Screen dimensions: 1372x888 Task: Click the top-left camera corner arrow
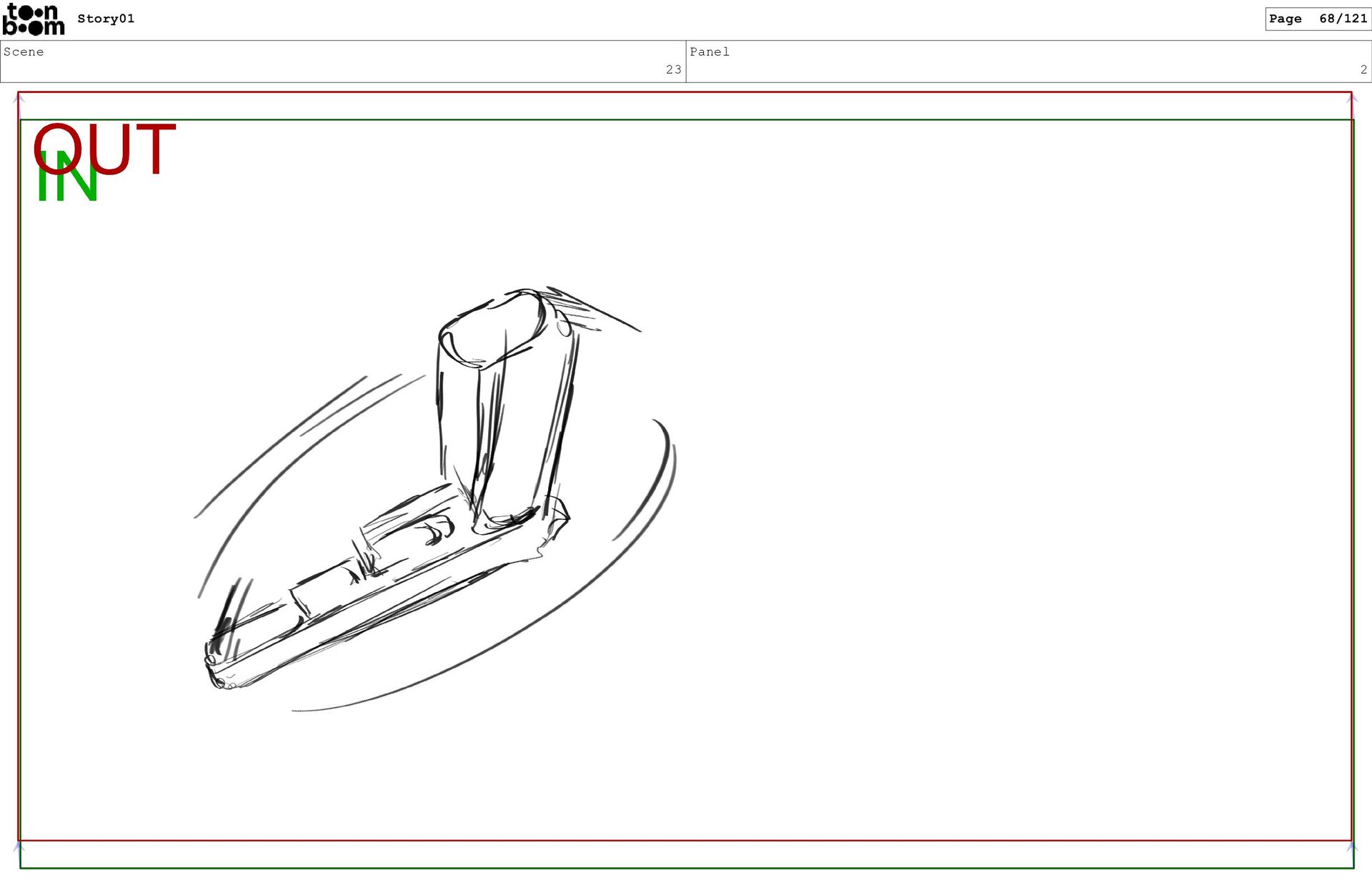tap(19, 99)
